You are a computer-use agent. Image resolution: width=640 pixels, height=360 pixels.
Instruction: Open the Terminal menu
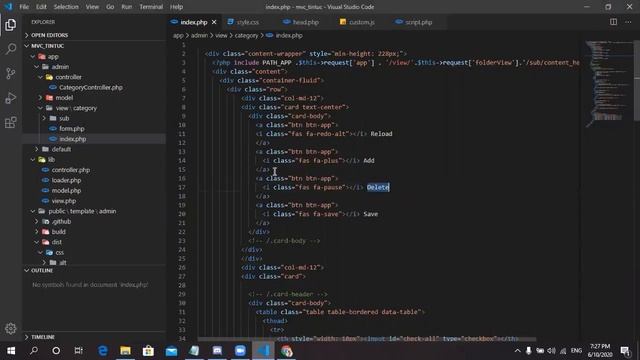coord(151,7)
